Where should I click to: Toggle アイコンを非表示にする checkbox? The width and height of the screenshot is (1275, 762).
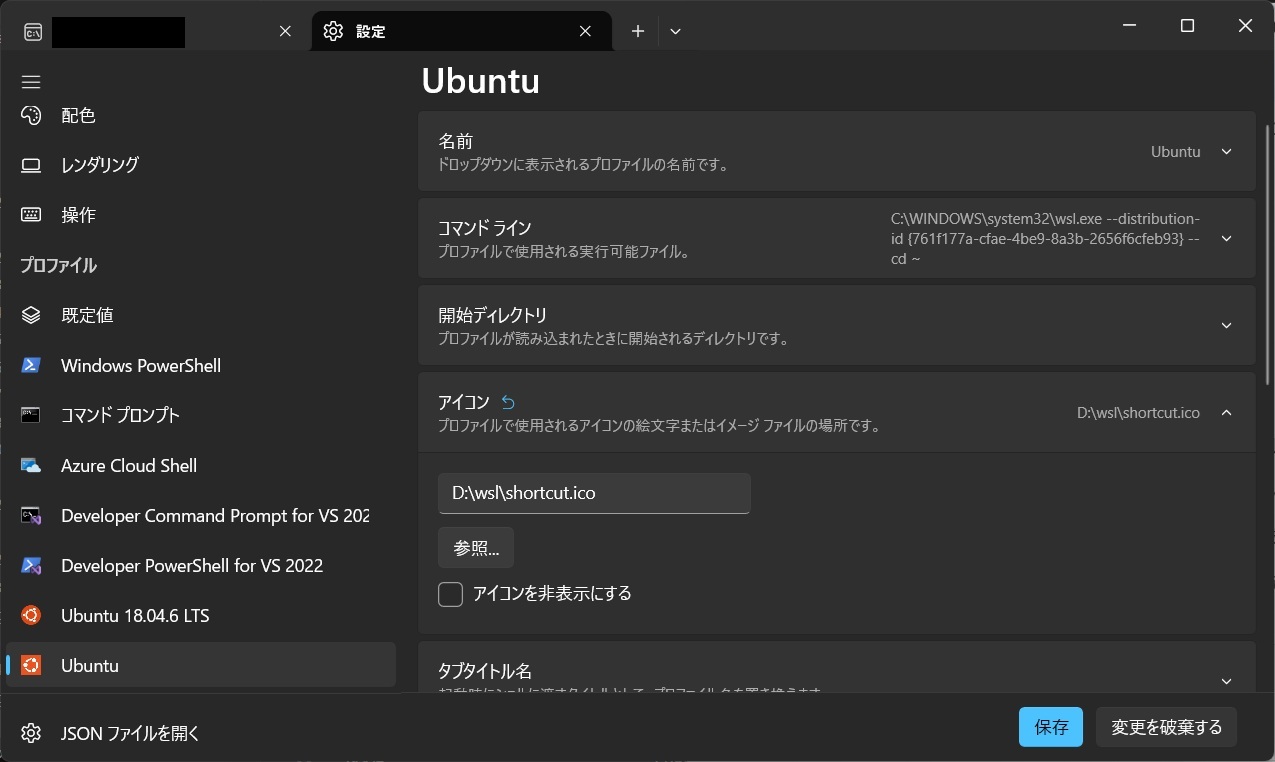(x=451, y=594)
